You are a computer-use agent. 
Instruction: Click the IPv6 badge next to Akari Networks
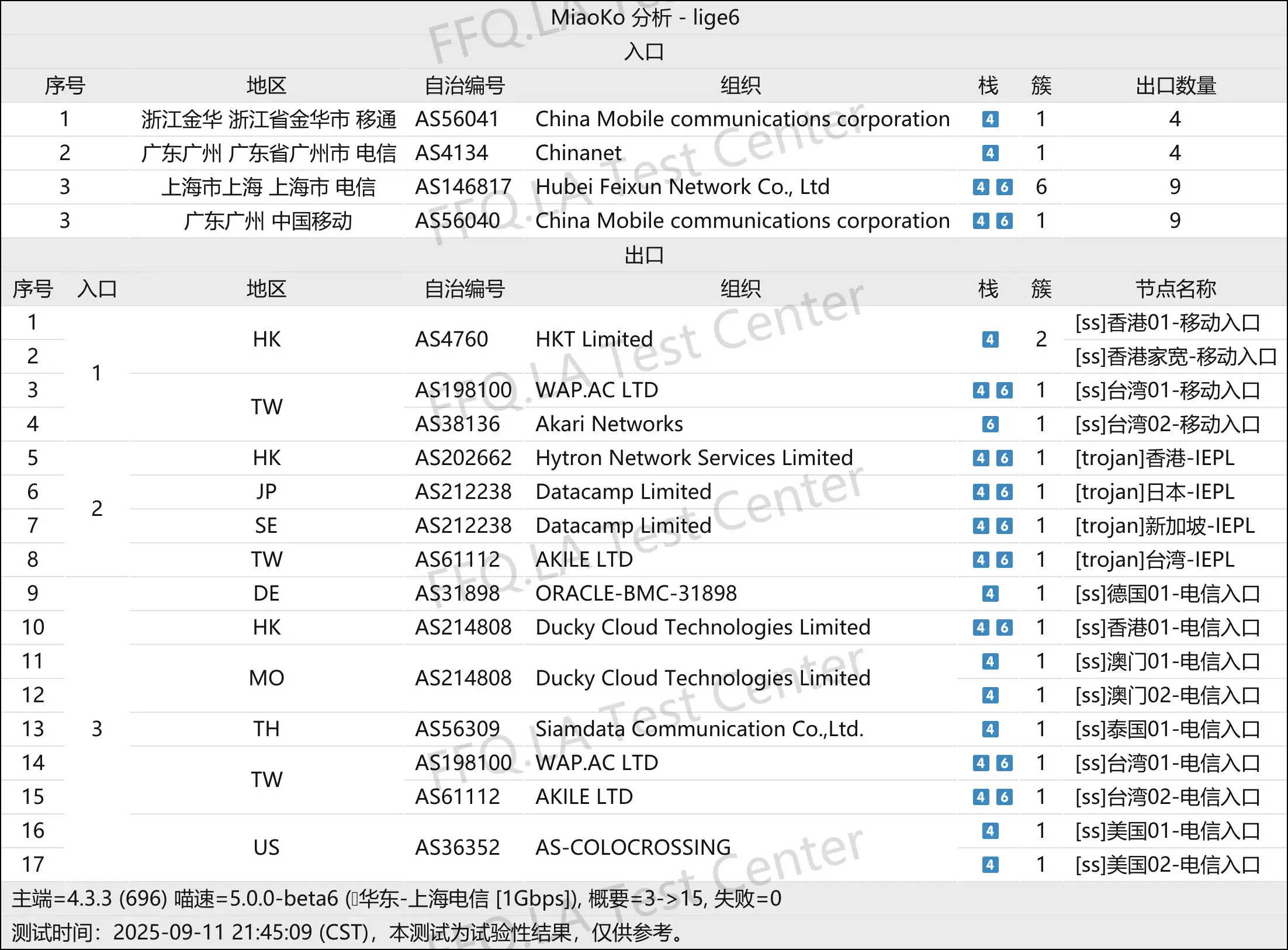point(990,424)
